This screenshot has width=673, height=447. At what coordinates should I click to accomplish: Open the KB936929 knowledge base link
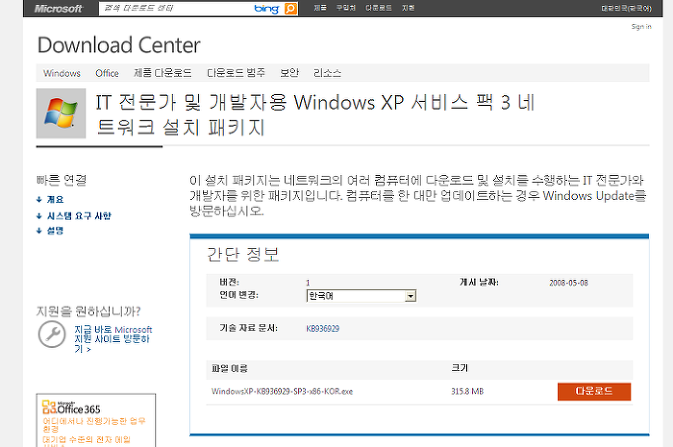click(323, 329)
